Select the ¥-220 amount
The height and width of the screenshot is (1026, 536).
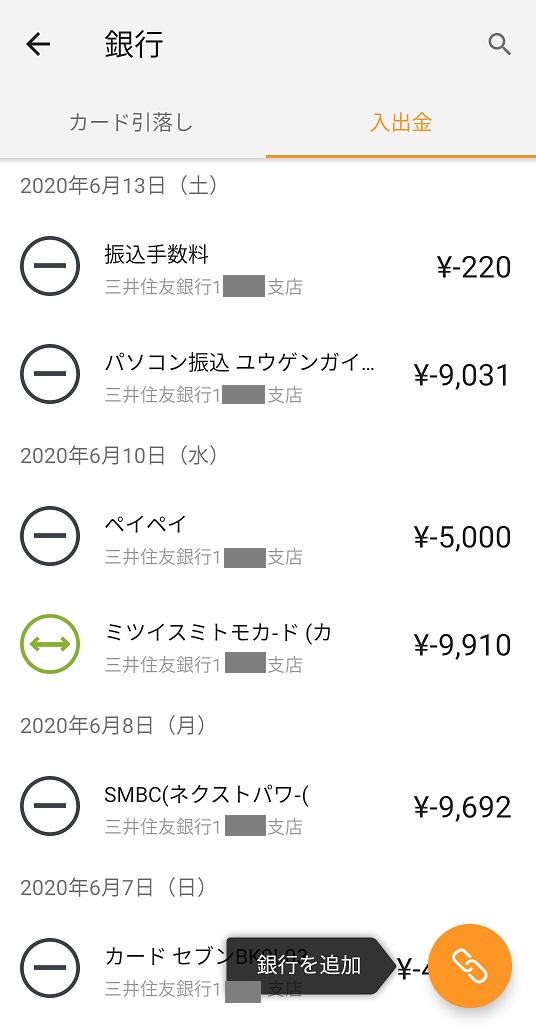tap(474, 268)
